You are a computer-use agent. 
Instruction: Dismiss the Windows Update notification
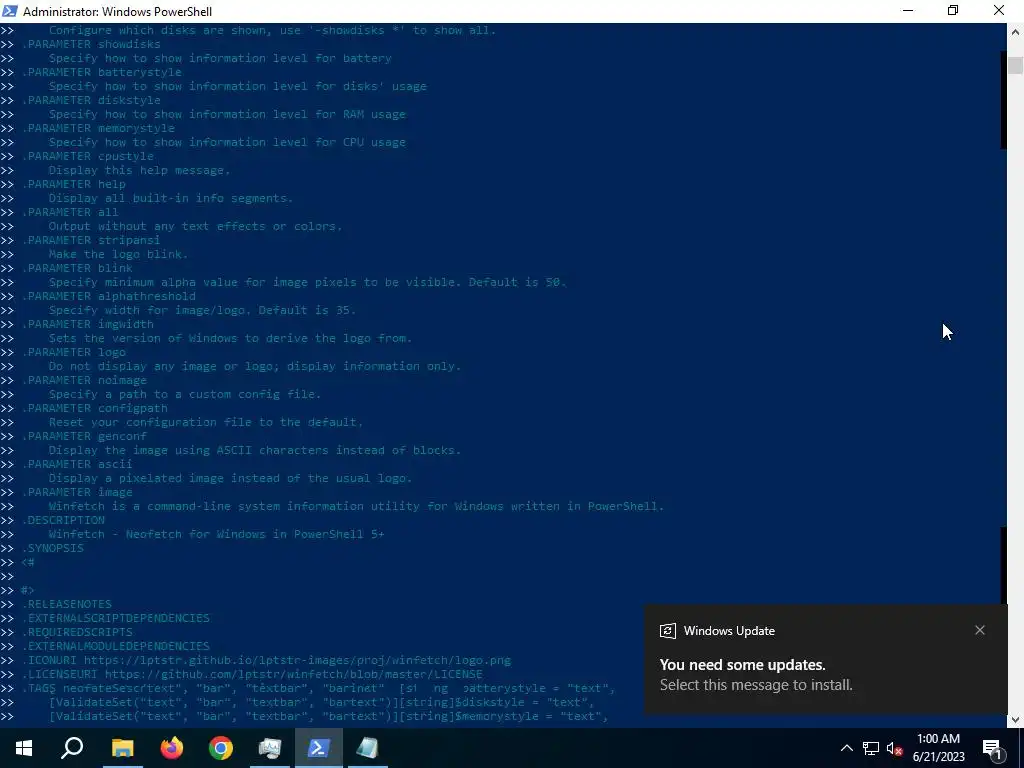click(980, 630)
